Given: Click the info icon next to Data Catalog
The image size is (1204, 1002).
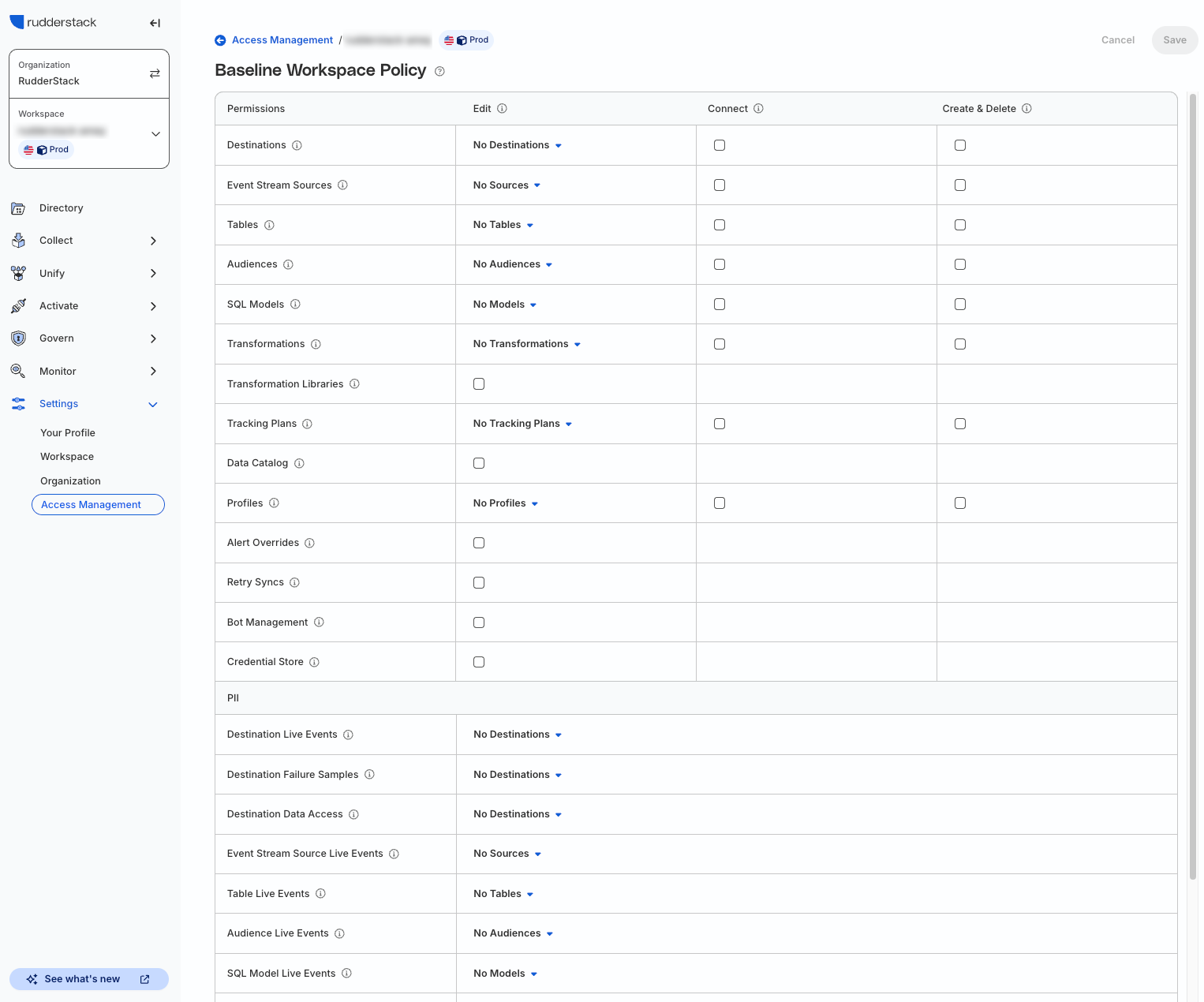Looking at the screenshot, I should tap(299, 463).
